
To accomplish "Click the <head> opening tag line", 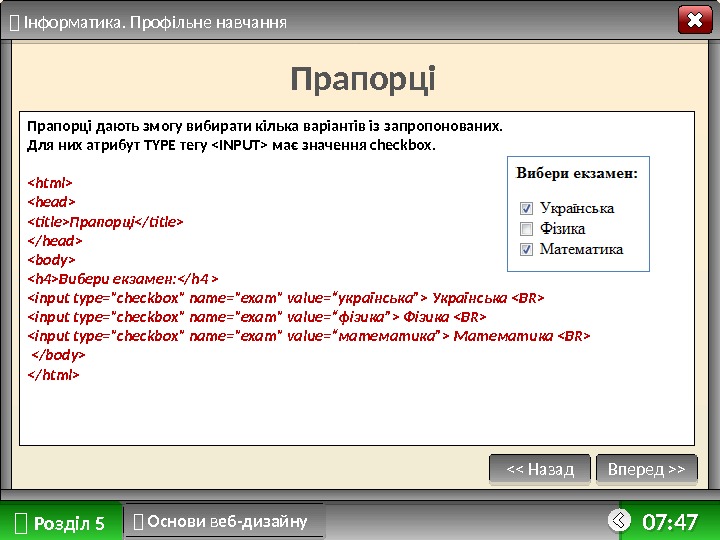I will tap(51, 202).
